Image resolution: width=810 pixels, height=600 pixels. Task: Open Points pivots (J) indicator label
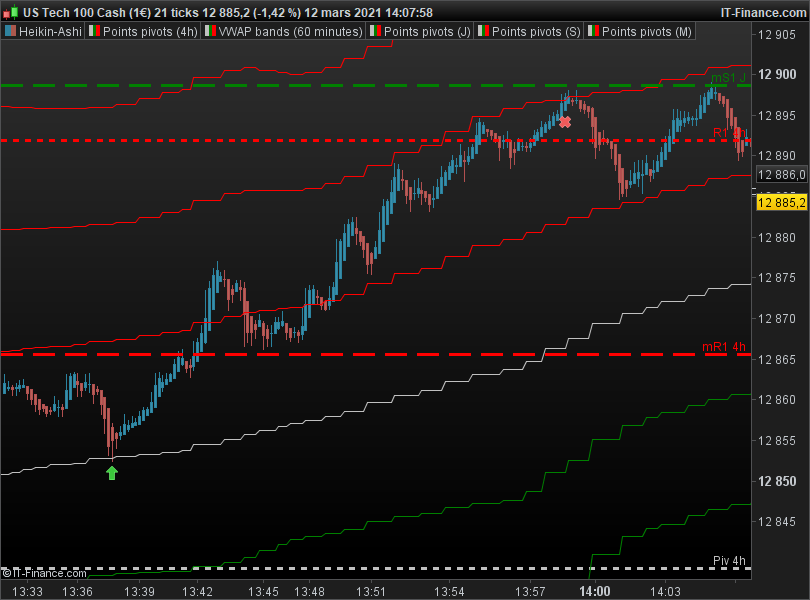click(427, 32)
